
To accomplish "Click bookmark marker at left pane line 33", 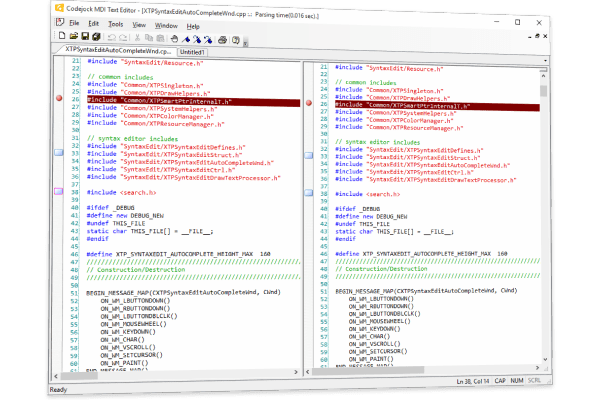I will 59,152.
